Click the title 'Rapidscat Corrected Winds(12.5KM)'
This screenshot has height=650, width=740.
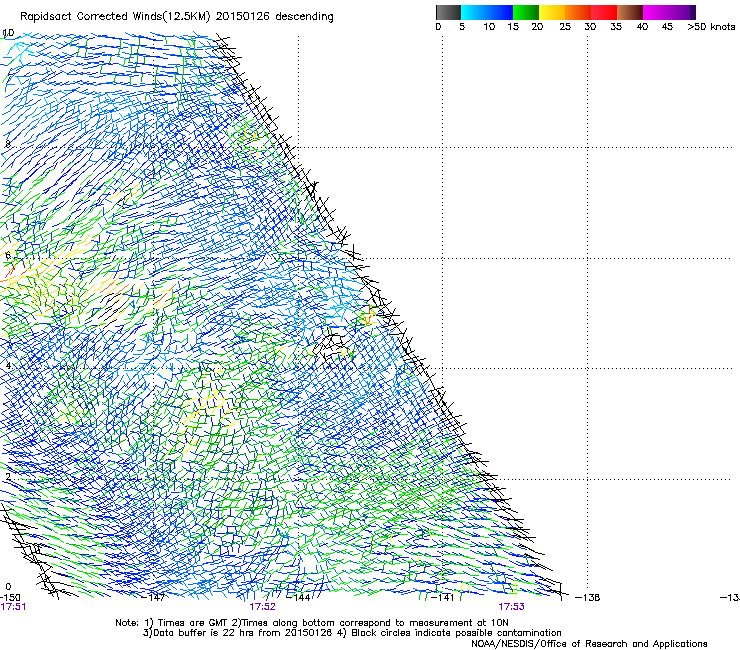tap(115, 17)
